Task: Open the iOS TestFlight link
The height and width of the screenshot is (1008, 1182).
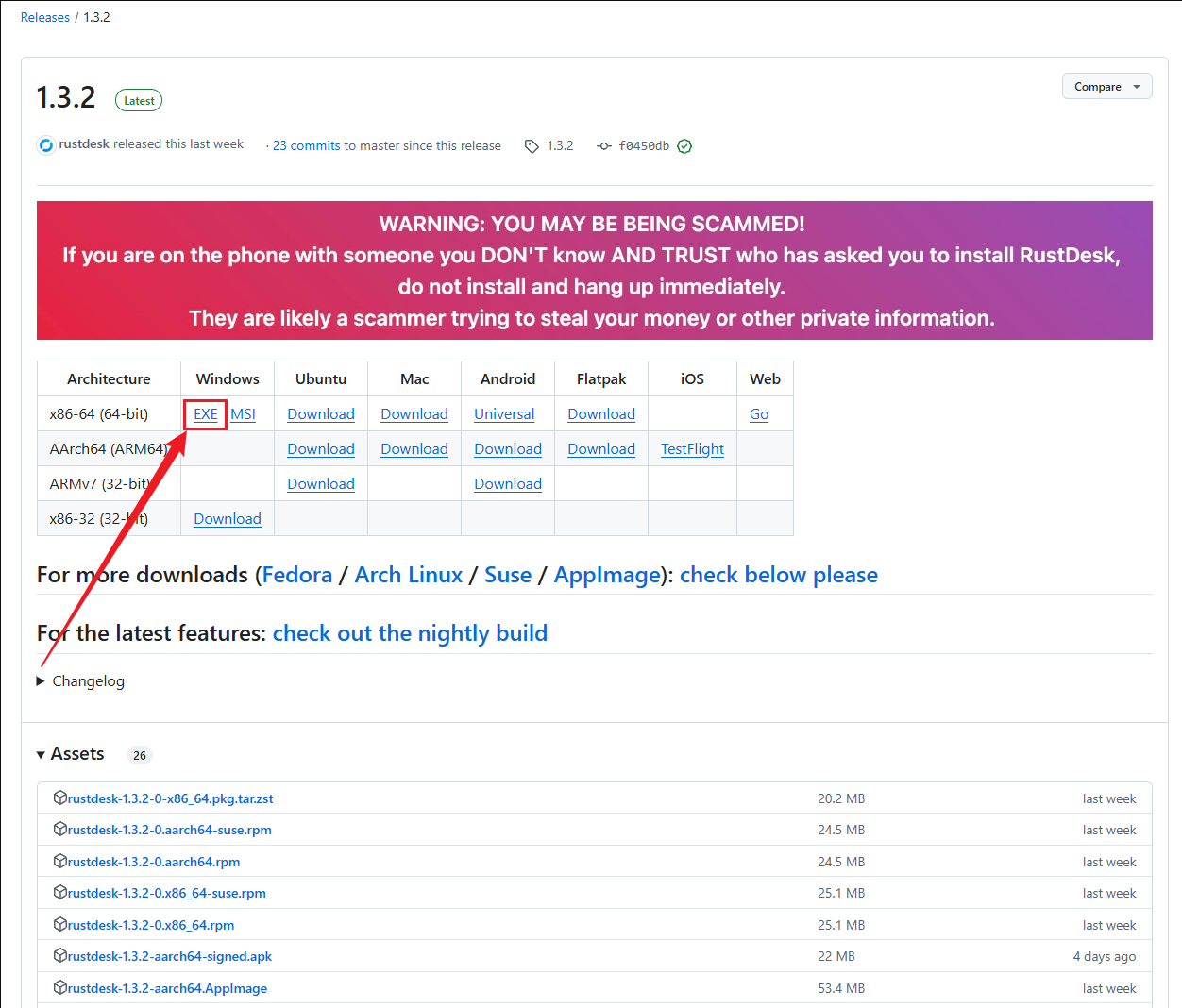Action: pyautogui.click(x=692, y=449)
